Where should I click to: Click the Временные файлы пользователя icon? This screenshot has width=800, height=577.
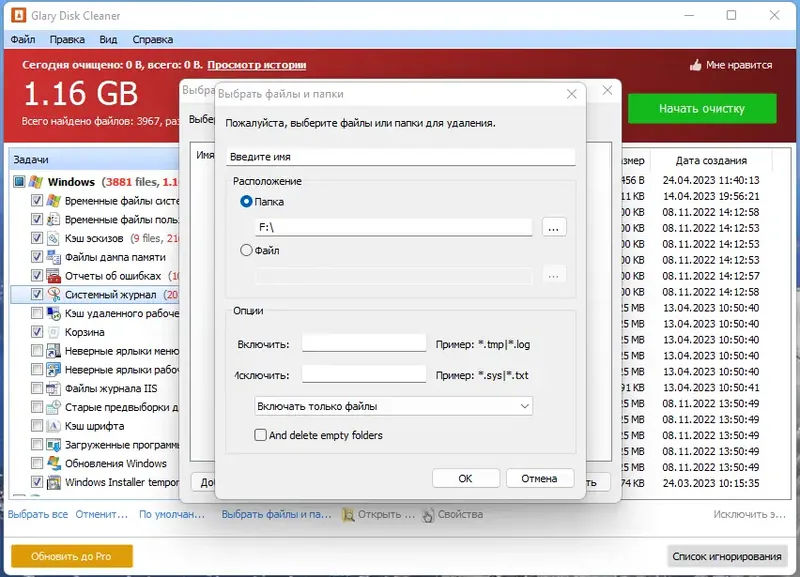54,219
